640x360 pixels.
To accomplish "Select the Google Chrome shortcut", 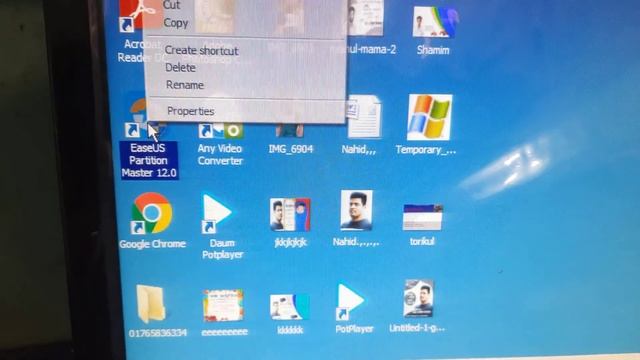I will click(151, 213).
